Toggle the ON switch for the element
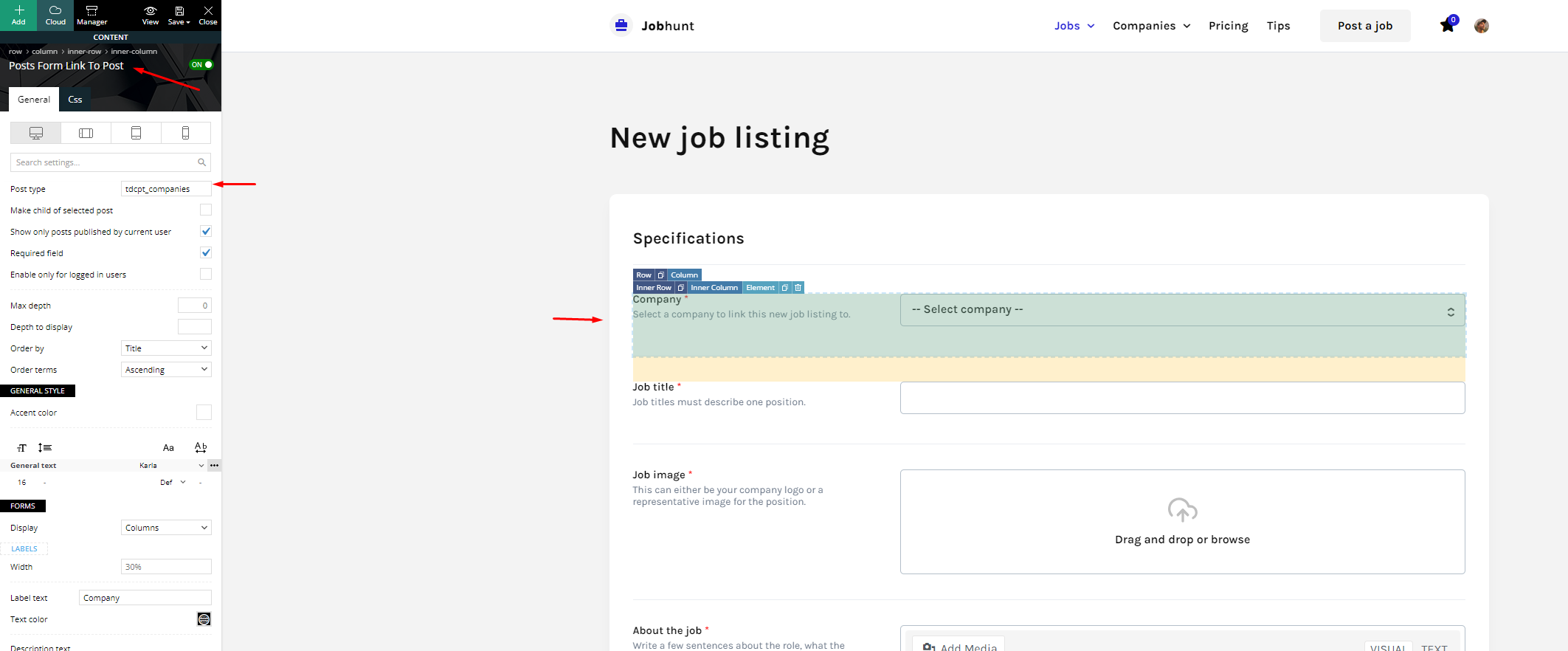Viewport: 1568px width, 651px height. point(201,65)
